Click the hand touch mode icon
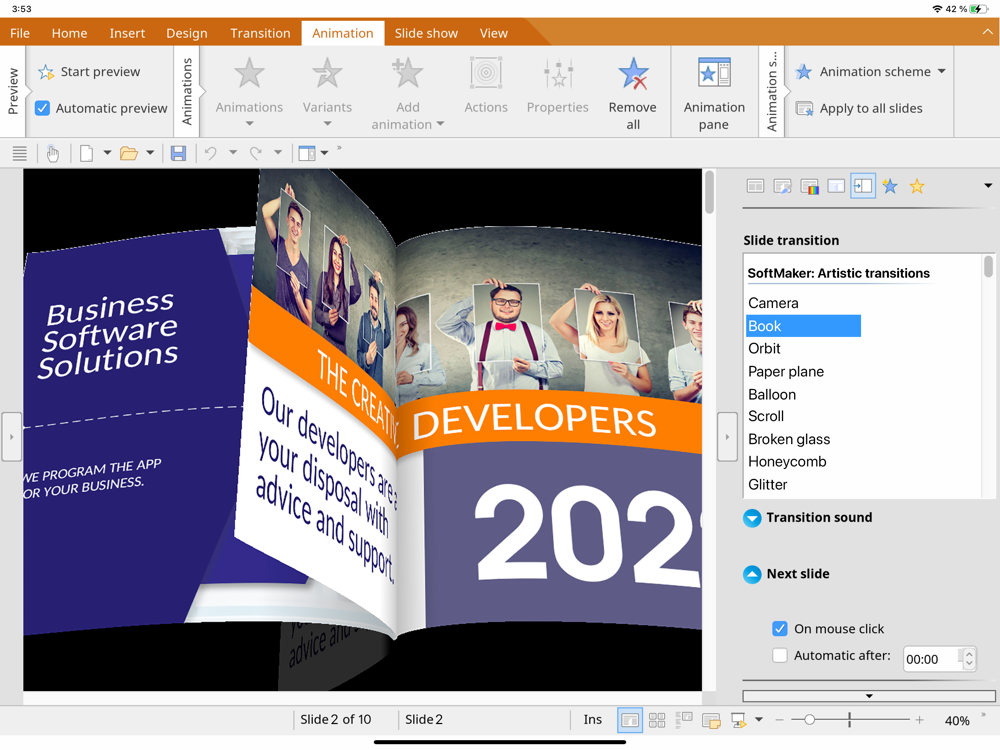1000x750 pixels. pos(53,153)
